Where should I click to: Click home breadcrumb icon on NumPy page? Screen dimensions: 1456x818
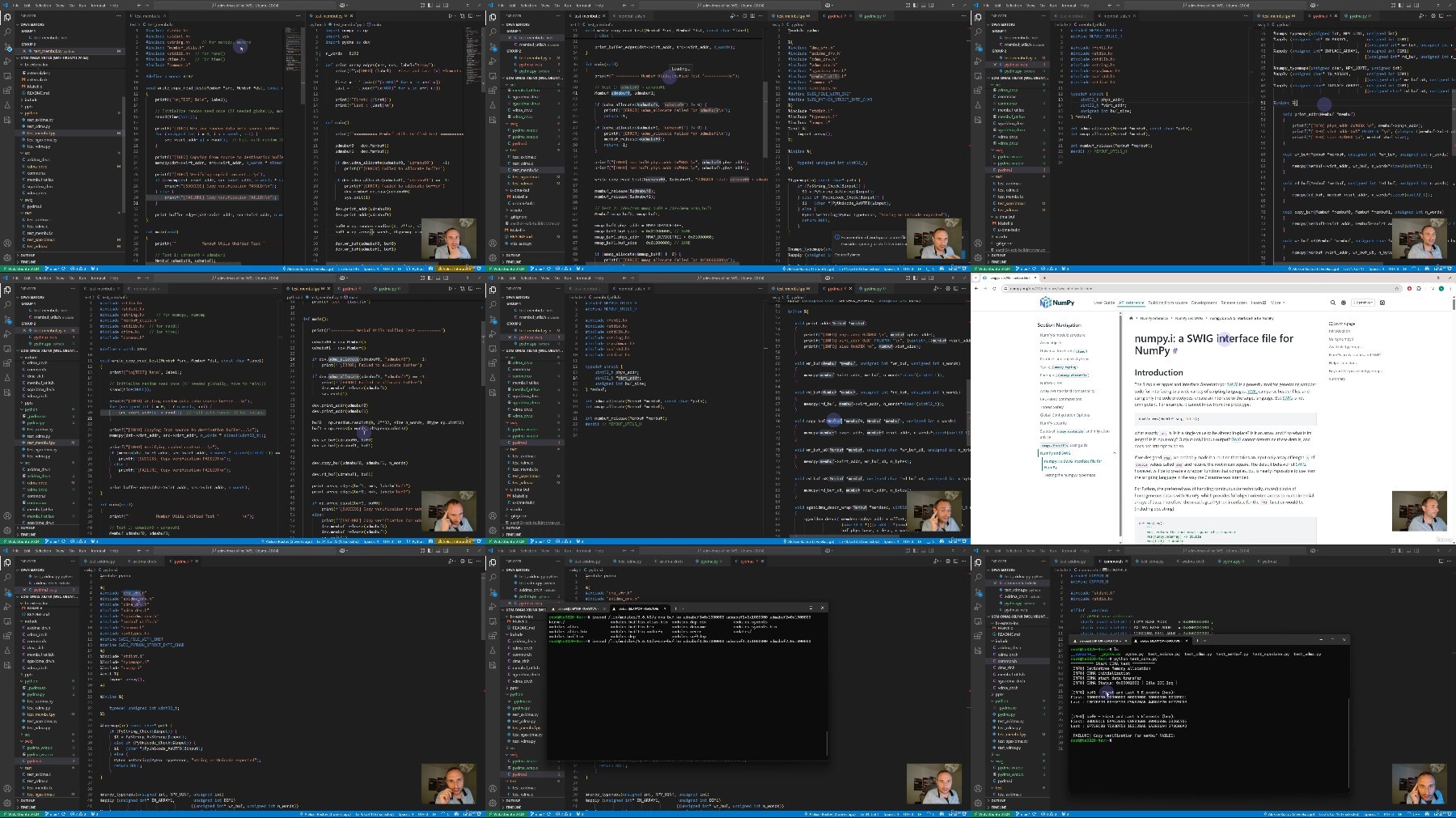[1131, 318]
